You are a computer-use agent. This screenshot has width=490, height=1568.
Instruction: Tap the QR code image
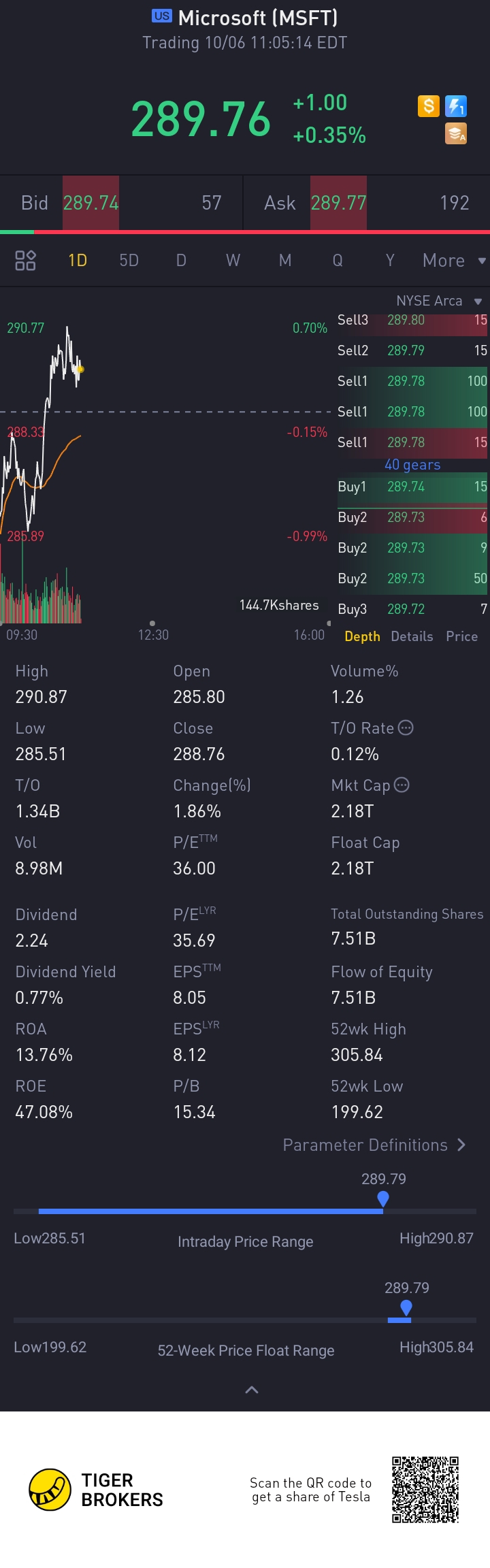425,1490
